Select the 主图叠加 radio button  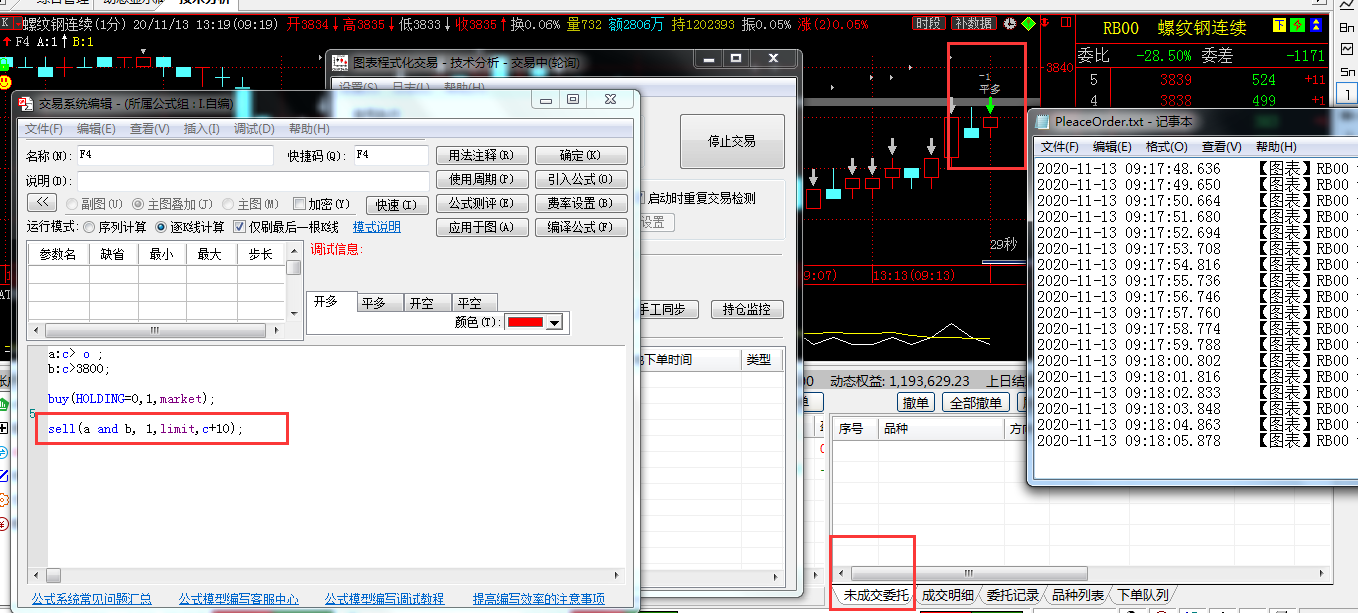click(138, 204)
